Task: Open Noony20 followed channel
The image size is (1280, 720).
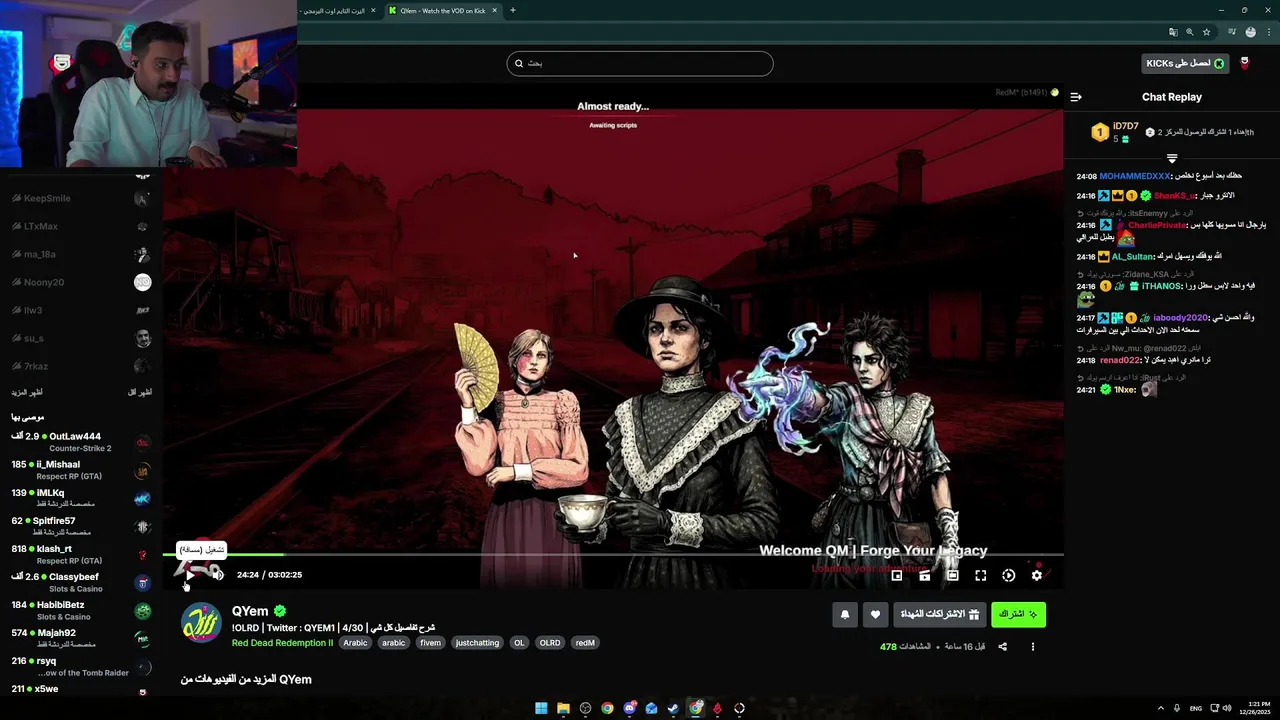Action: click(82, 282)
